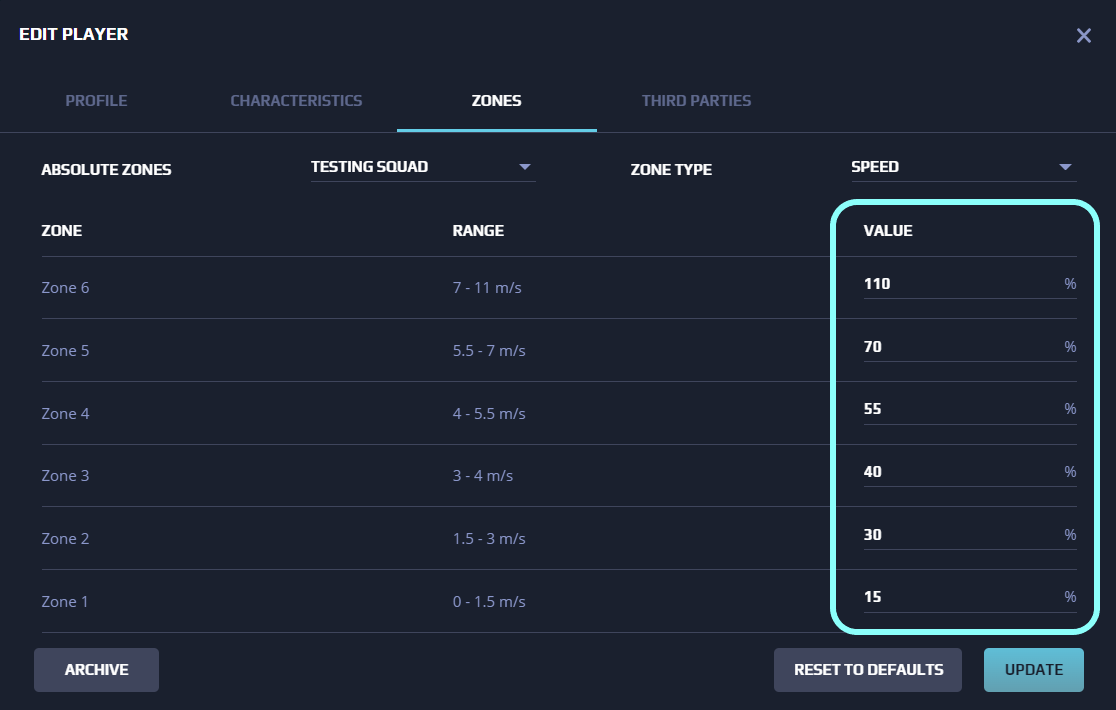The height and width of the screenshot is (710, 1116).
Task: Select the Zone 1 row label
Action: pos(65,602)
